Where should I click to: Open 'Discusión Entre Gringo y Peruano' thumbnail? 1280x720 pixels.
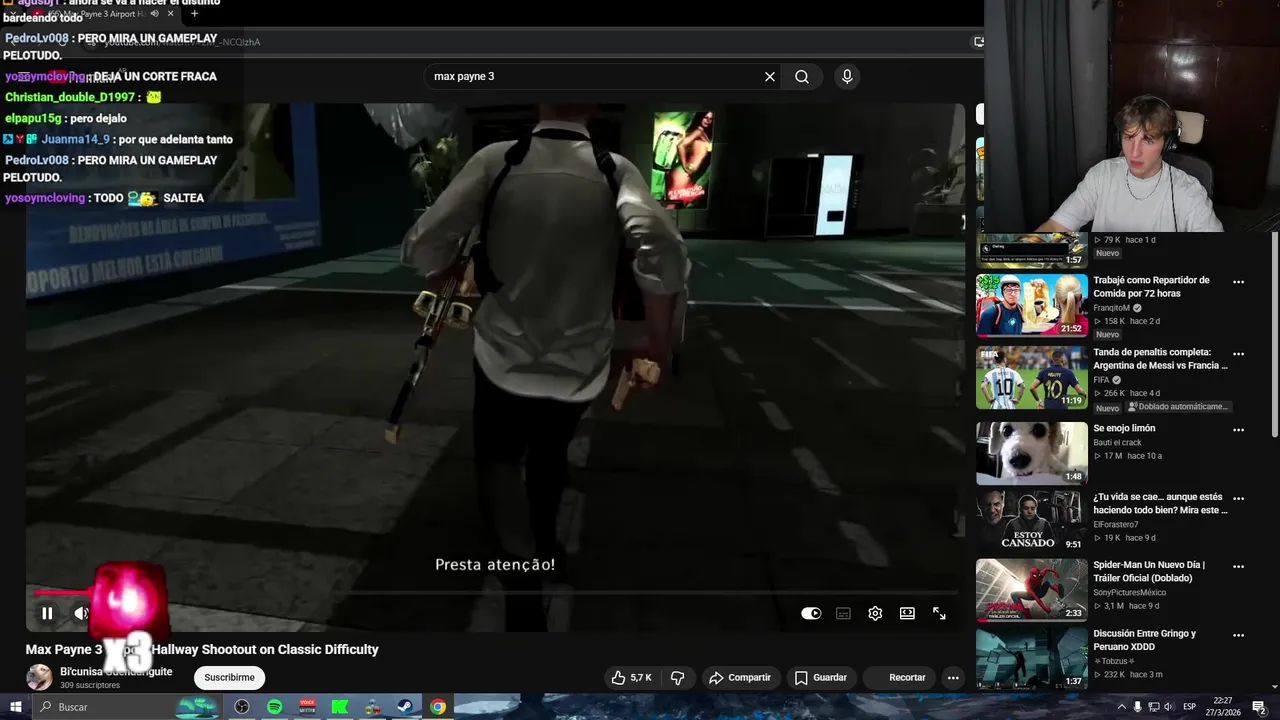tap(1031, 657)
